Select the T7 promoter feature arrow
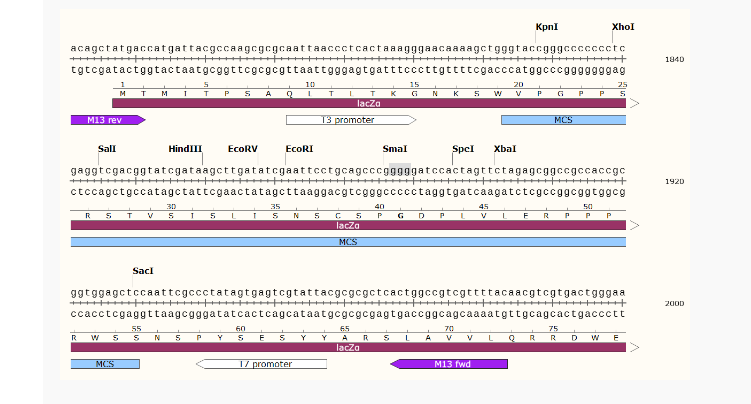The image size is (751, 404). 264,364
